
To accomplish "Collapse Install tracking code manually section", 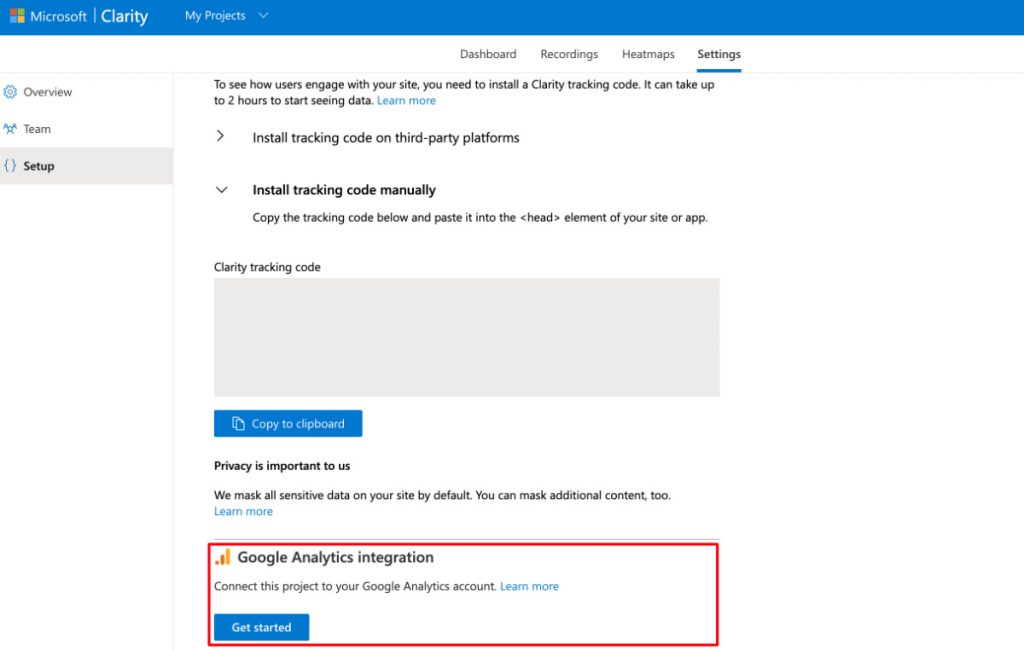I will point(221,190).
